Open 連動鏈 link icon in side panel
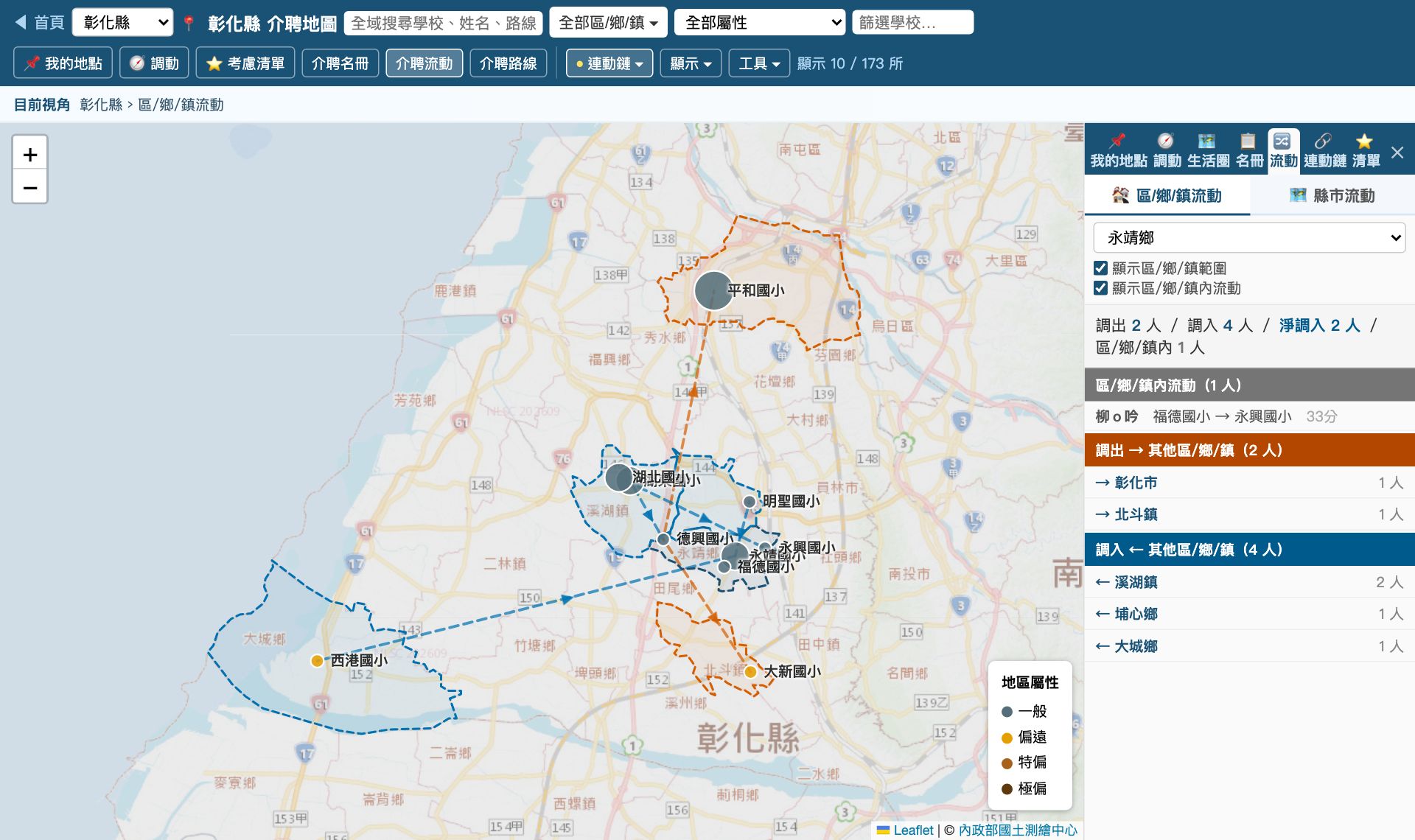The image size is (1415, 840). [x=1324, y=151]
